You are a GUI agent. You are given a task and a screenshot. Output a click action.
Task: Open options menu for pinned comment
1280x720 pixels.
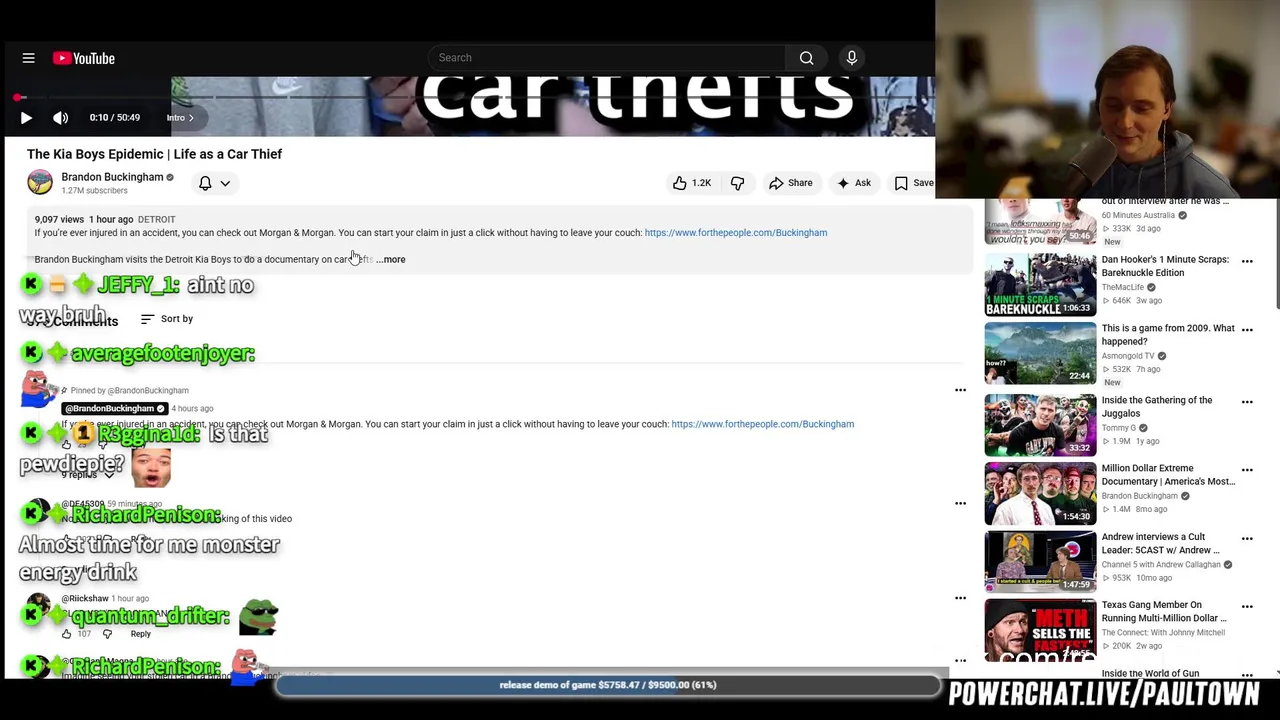pos(960,390)
